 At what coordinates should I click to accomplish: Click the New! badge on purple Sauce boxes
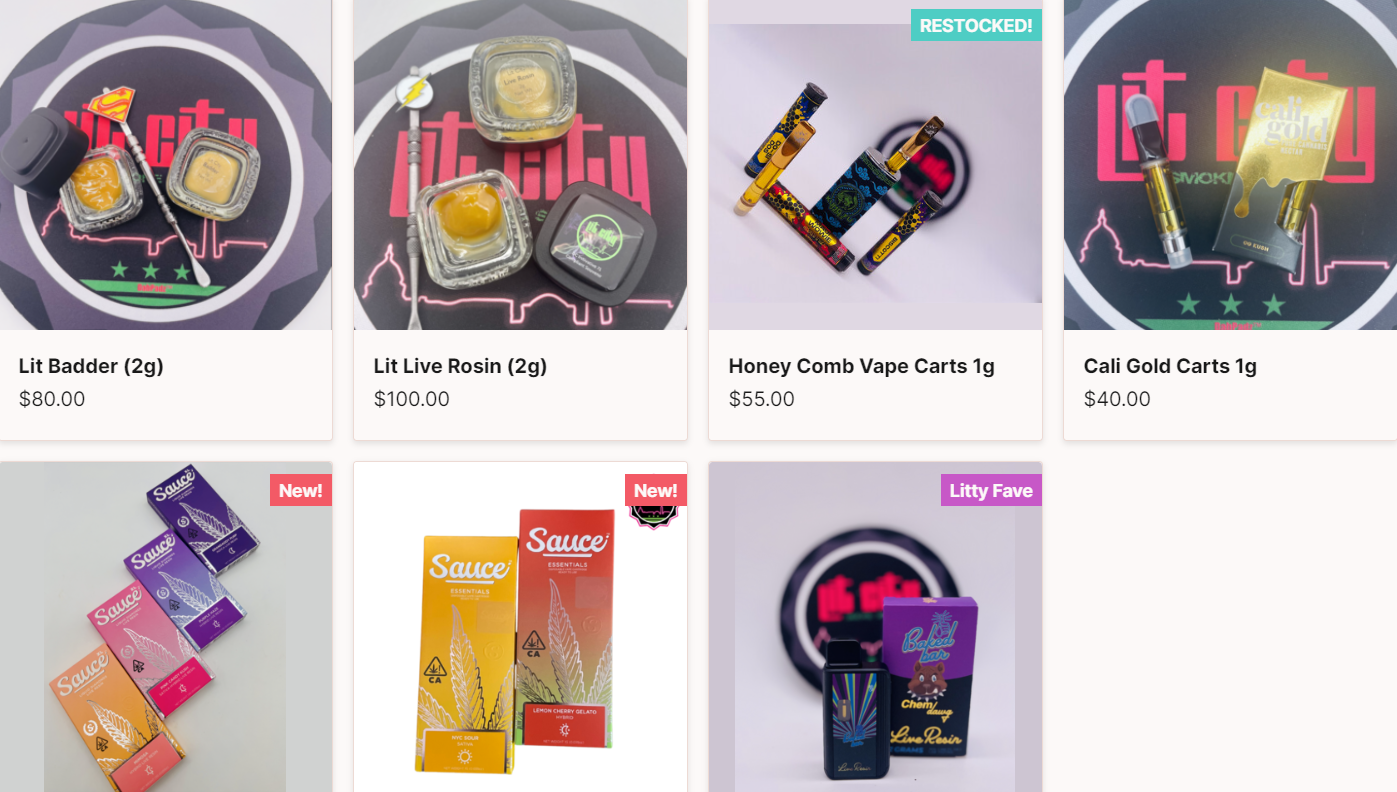(301, 490)
